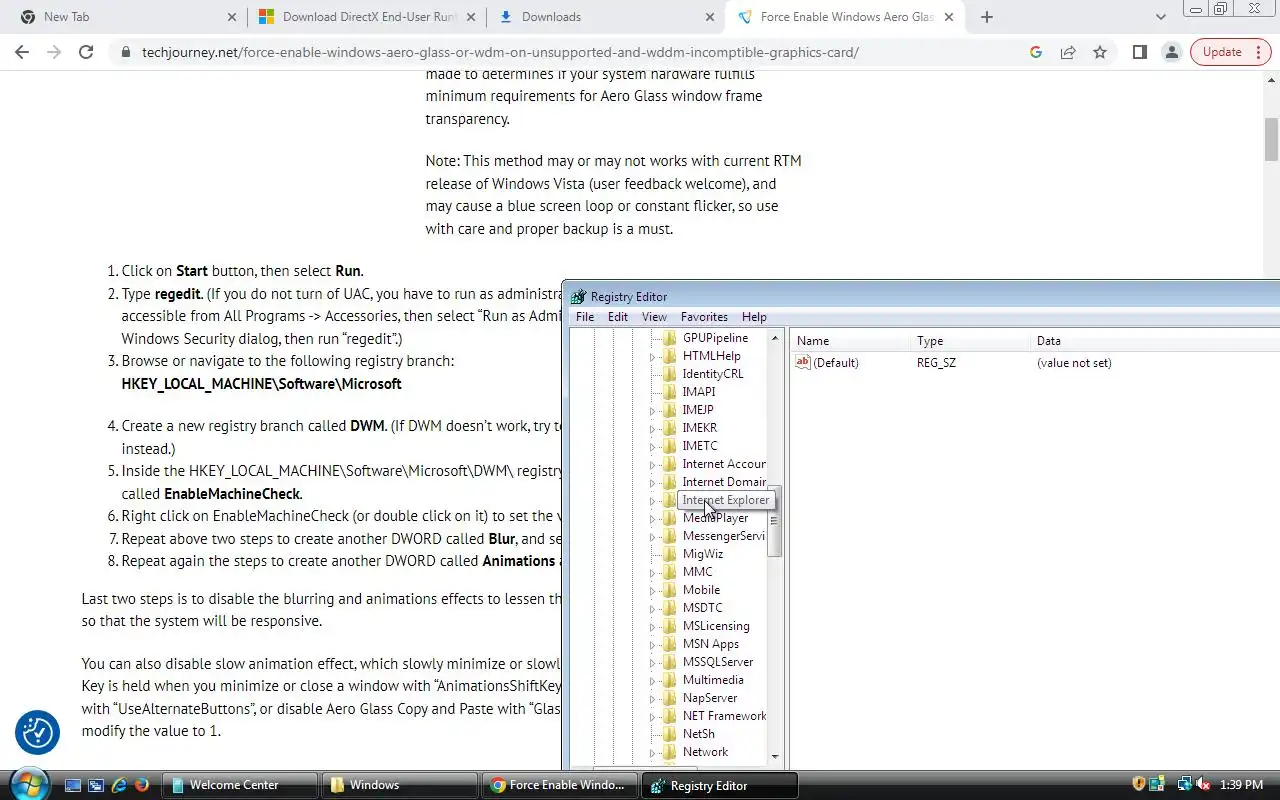
Task: Click the NetSh folder icon
Action: 670,734
